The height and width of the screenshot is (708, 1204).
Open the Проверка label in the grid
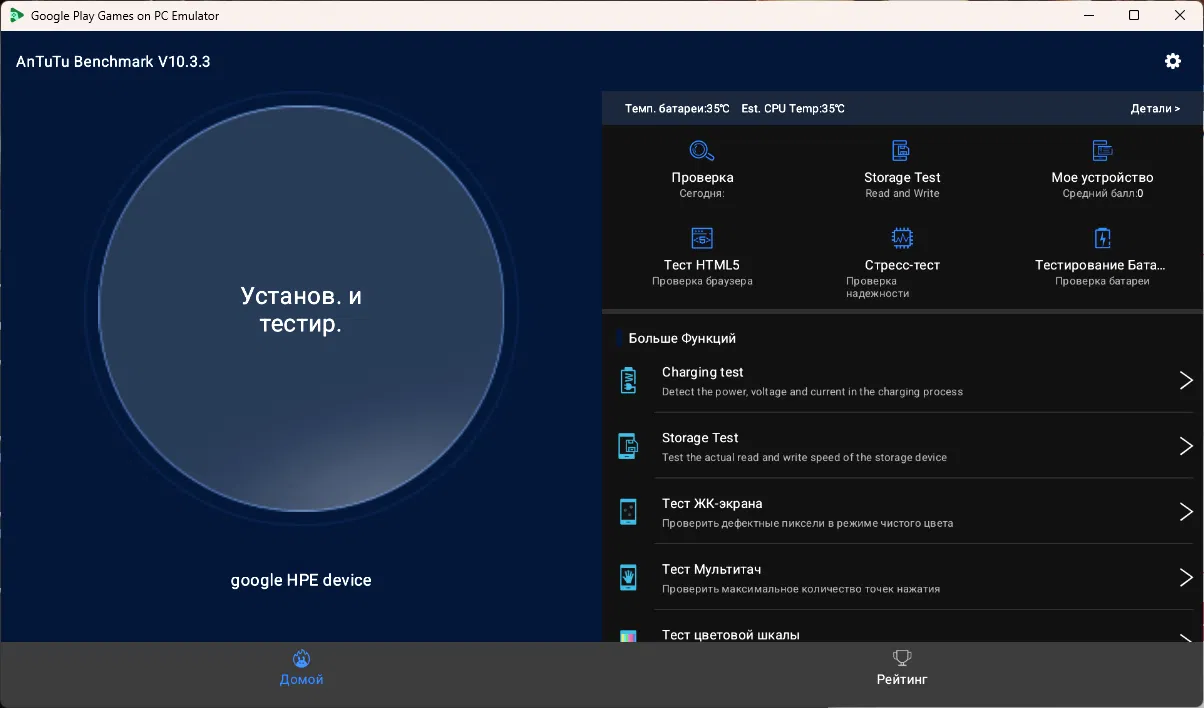[702, 177]
